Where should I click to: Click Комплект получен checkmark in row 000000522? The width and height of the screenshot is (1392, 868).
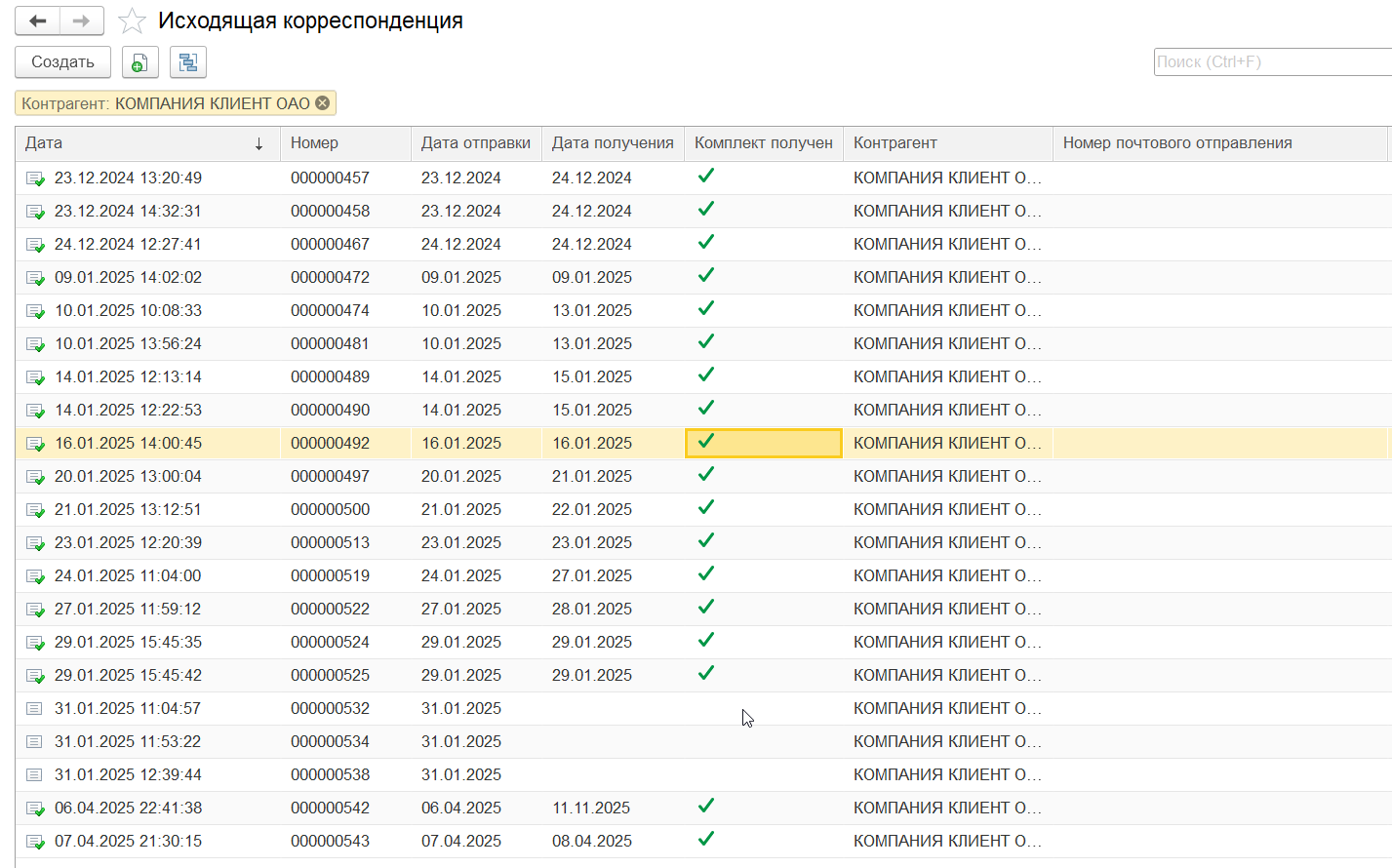point(706,607)
